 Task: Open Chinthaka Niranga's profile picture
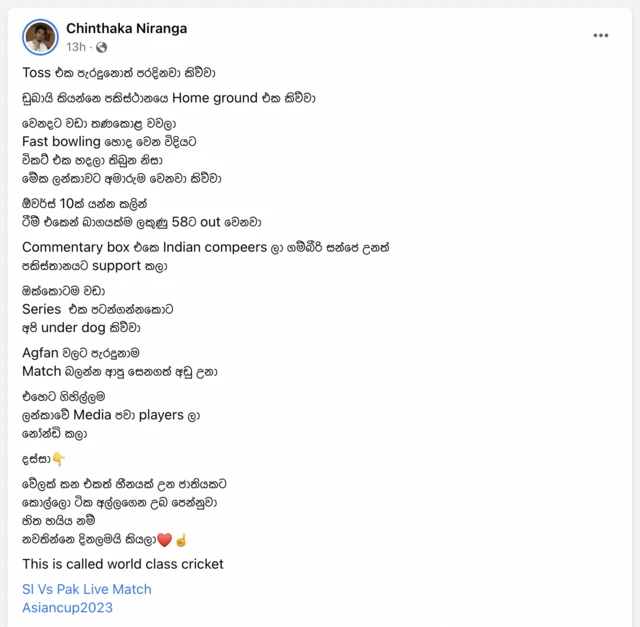(41, 37)
